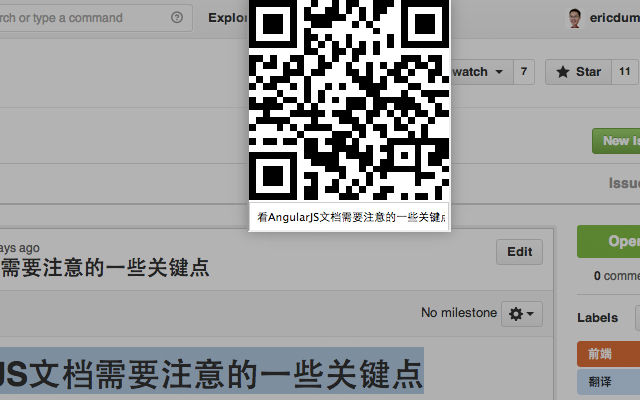Click the 0 comments text
This screenshot has width=640, height=400.
coord(617,276)
